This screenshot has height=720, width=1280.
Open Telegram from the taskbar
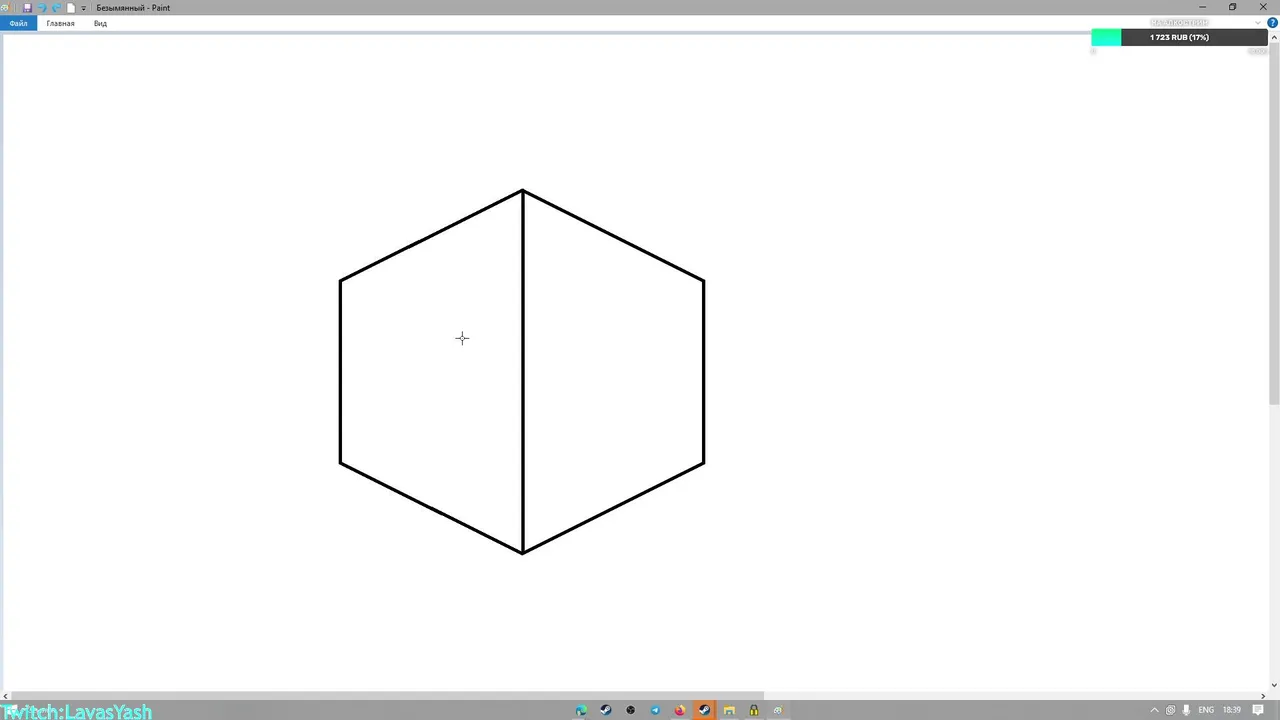coord(655,710)
